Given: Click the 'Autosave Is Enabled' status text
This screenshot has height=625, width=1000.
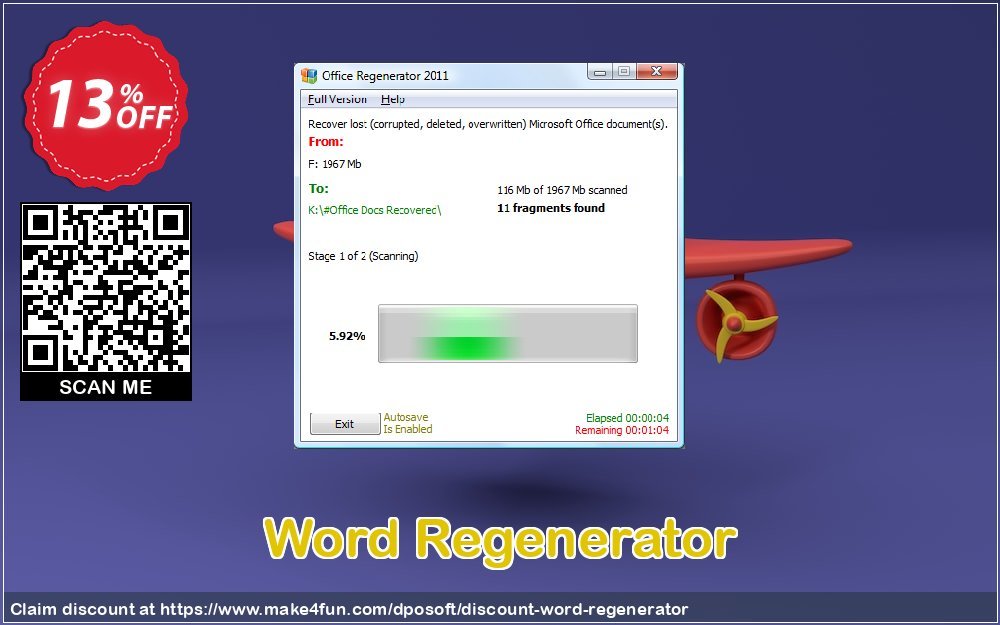Looking at the screenshot, I should click(x=408, y=423).
